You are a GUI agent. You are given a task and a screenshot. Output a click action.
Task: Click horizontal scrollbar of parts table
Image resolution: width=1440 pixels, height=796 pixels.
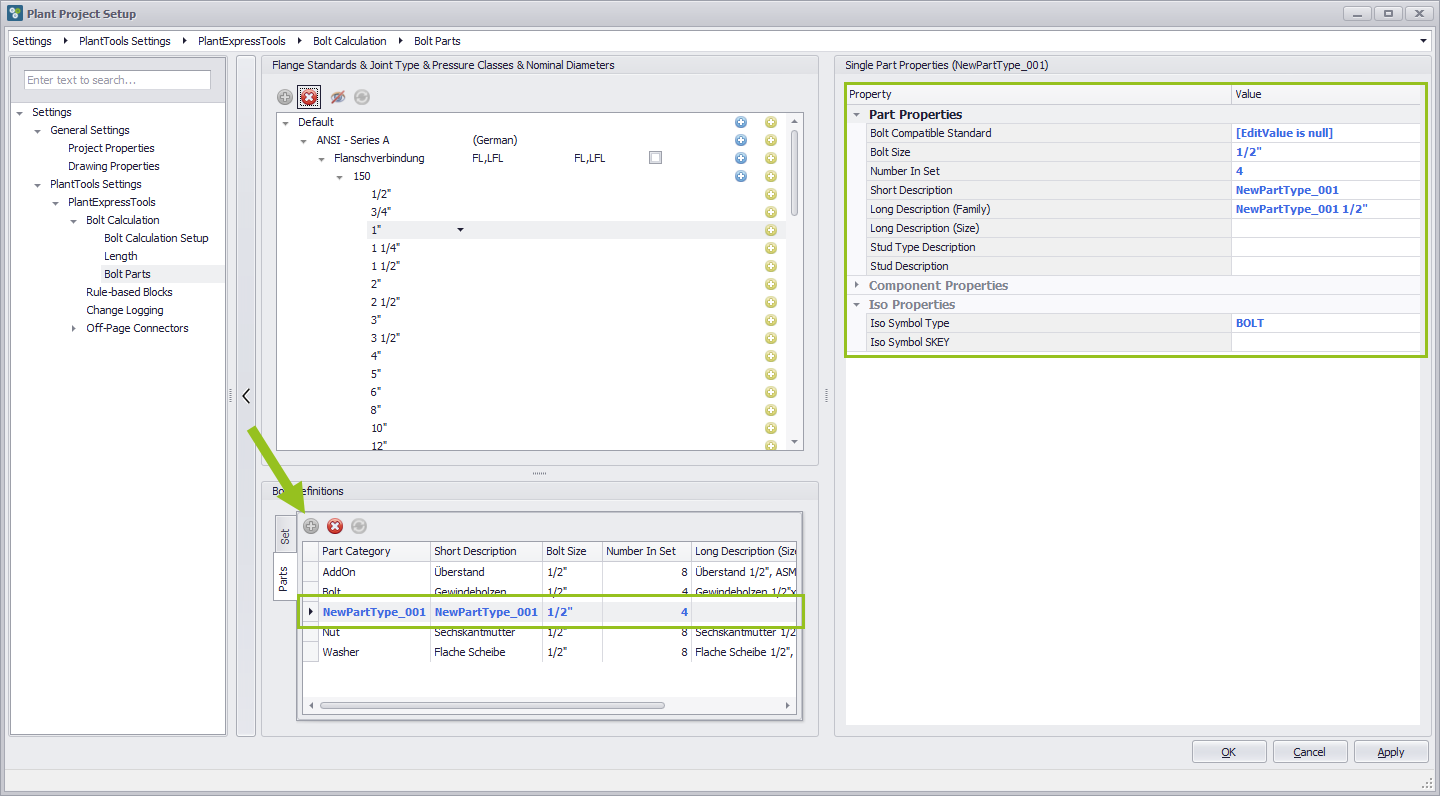point(492,706)
